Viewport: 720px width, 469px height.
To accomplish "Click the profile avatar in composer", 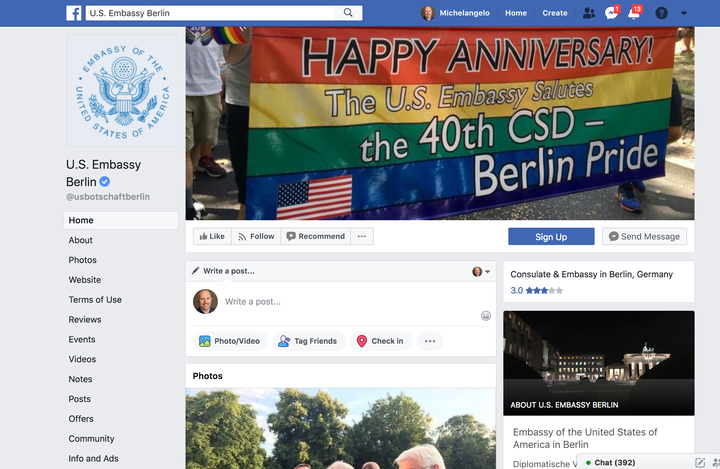I will (x=205, y=301).
